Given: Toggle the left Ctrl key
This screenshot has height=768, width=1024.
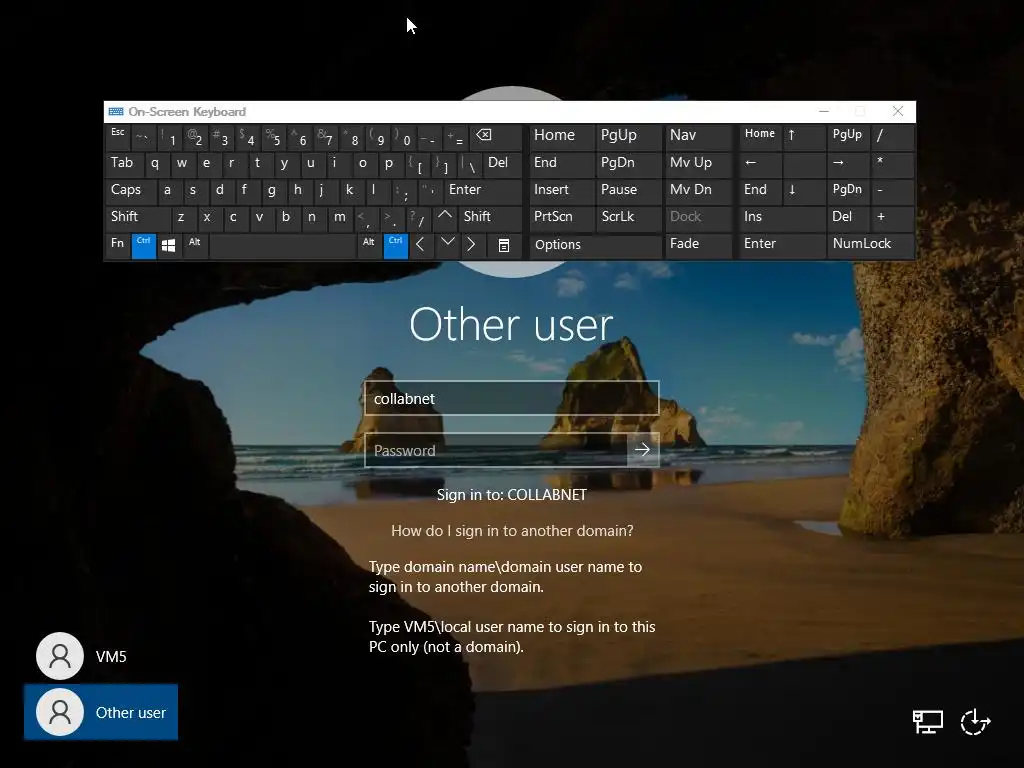Looking at the screenshot, I should pyautogui.click(x=144, y=246).
